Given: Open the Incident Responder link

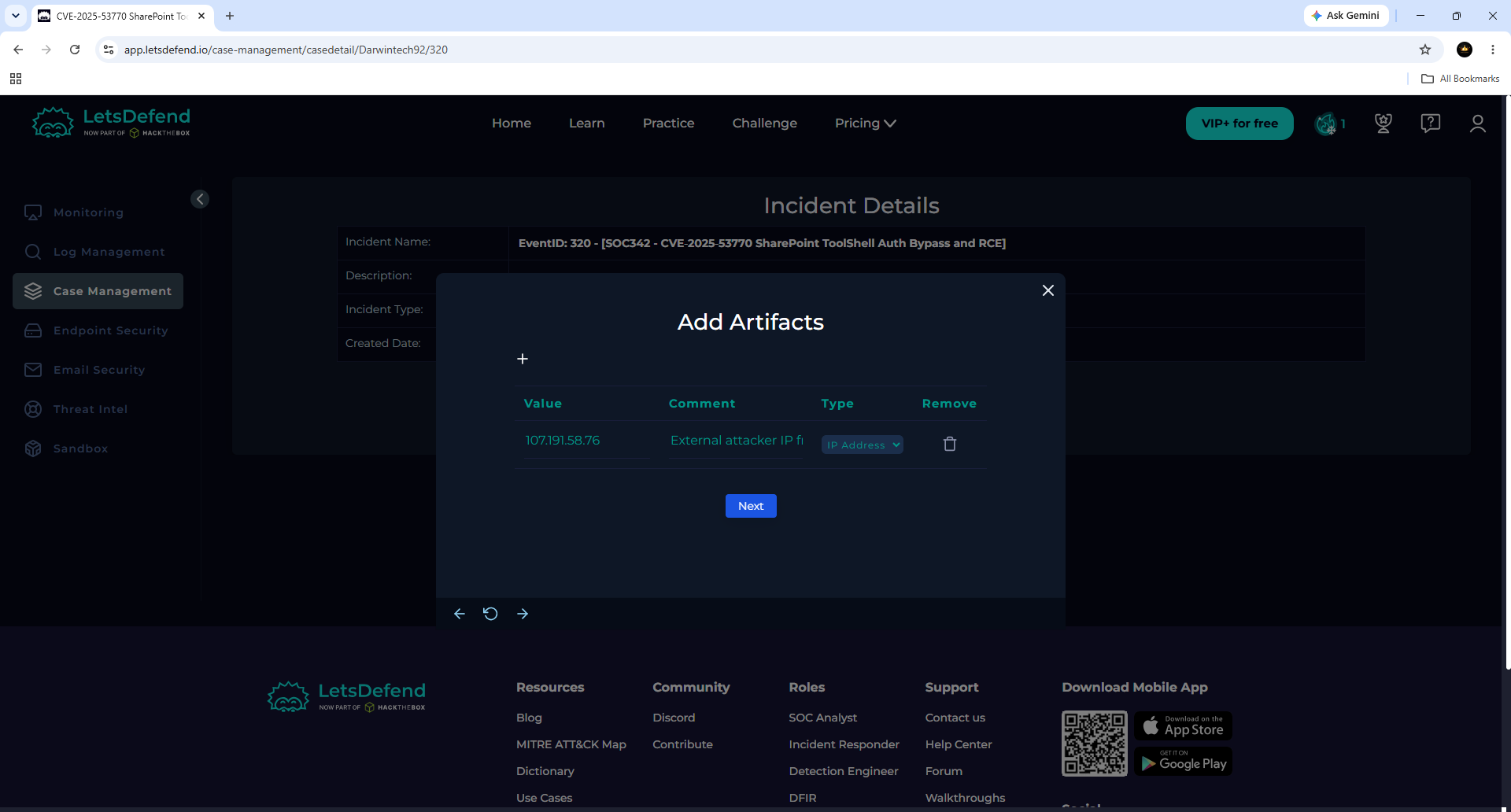Looking at the screenshot, I should pyautogui.click(x=844, y=744).
